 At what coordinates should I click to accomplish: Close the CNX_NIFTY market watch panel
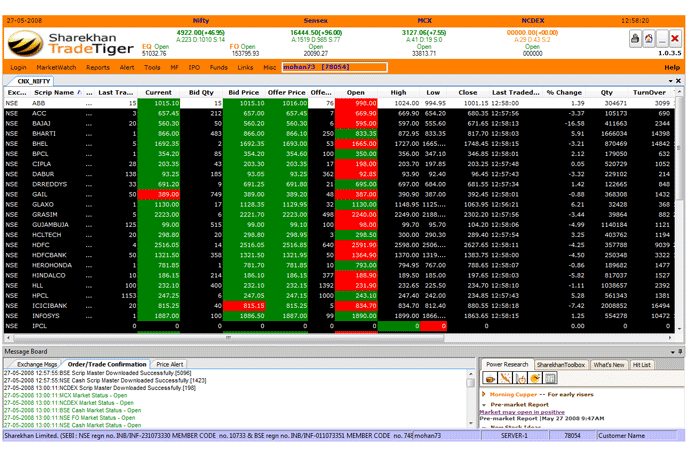point(678,81)
